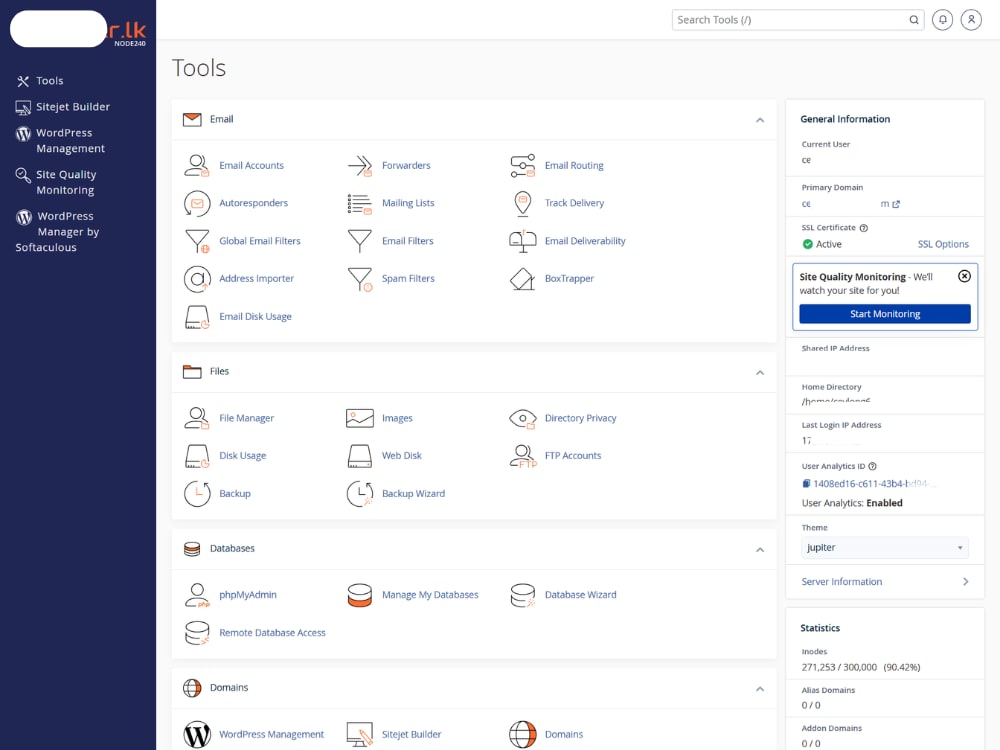Click the Email Filters funnel icon
This screenshot has height=750, width=1000.
coord(360,241)
